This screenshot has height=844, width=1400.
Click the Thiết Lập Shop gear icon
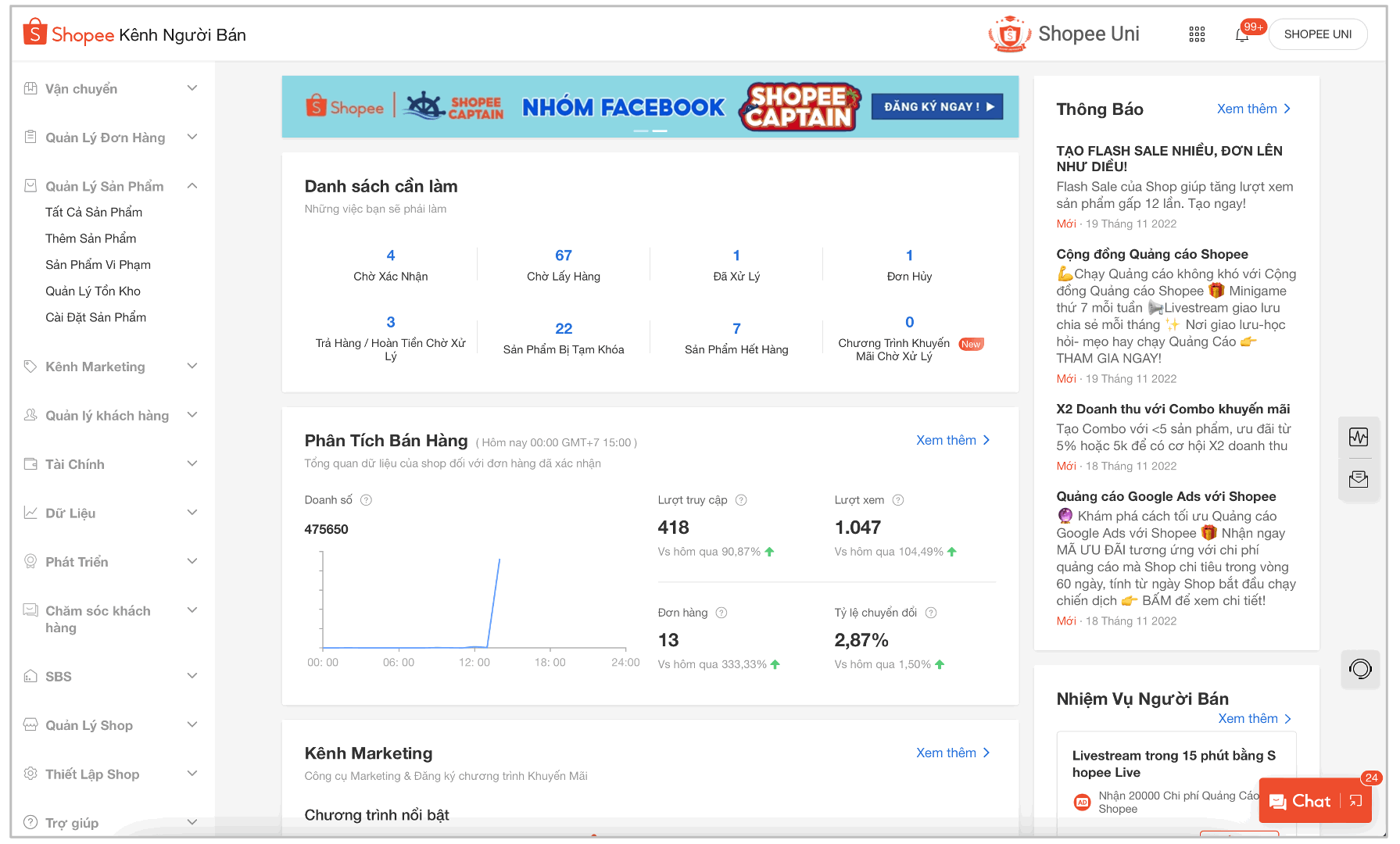pos(30,774)
